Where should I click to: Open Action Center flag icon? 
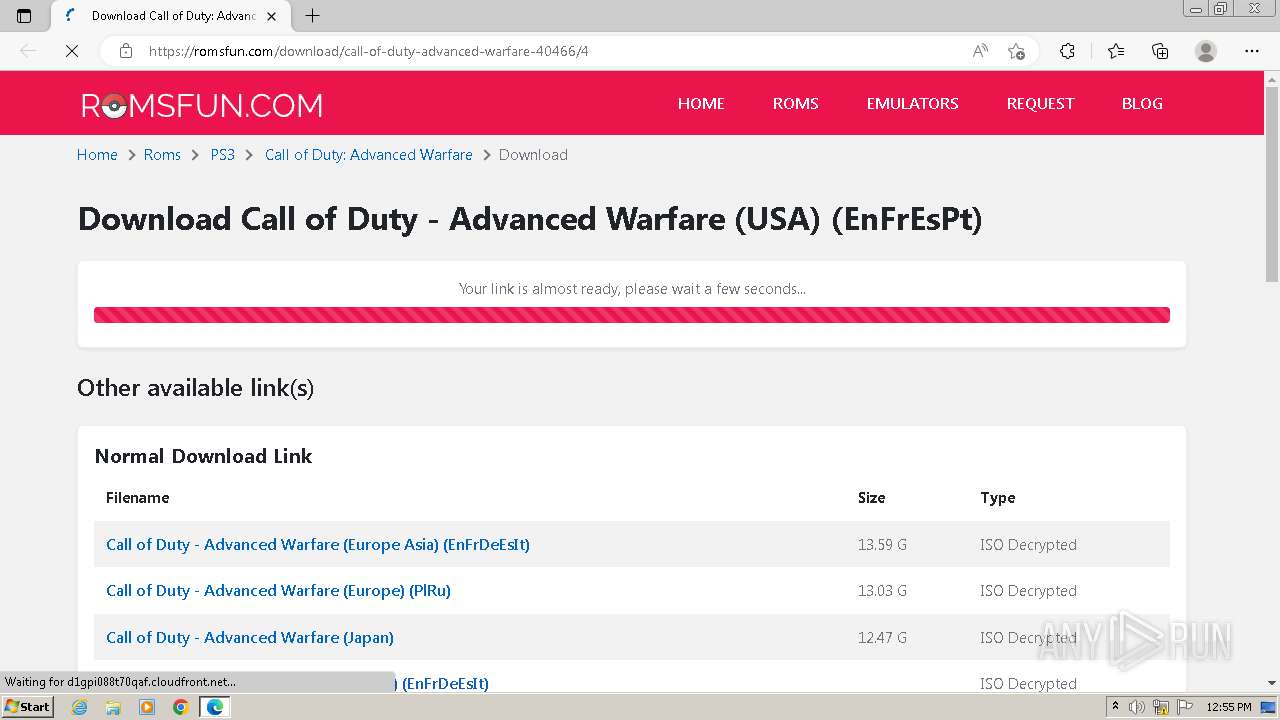pos(1183,707)
